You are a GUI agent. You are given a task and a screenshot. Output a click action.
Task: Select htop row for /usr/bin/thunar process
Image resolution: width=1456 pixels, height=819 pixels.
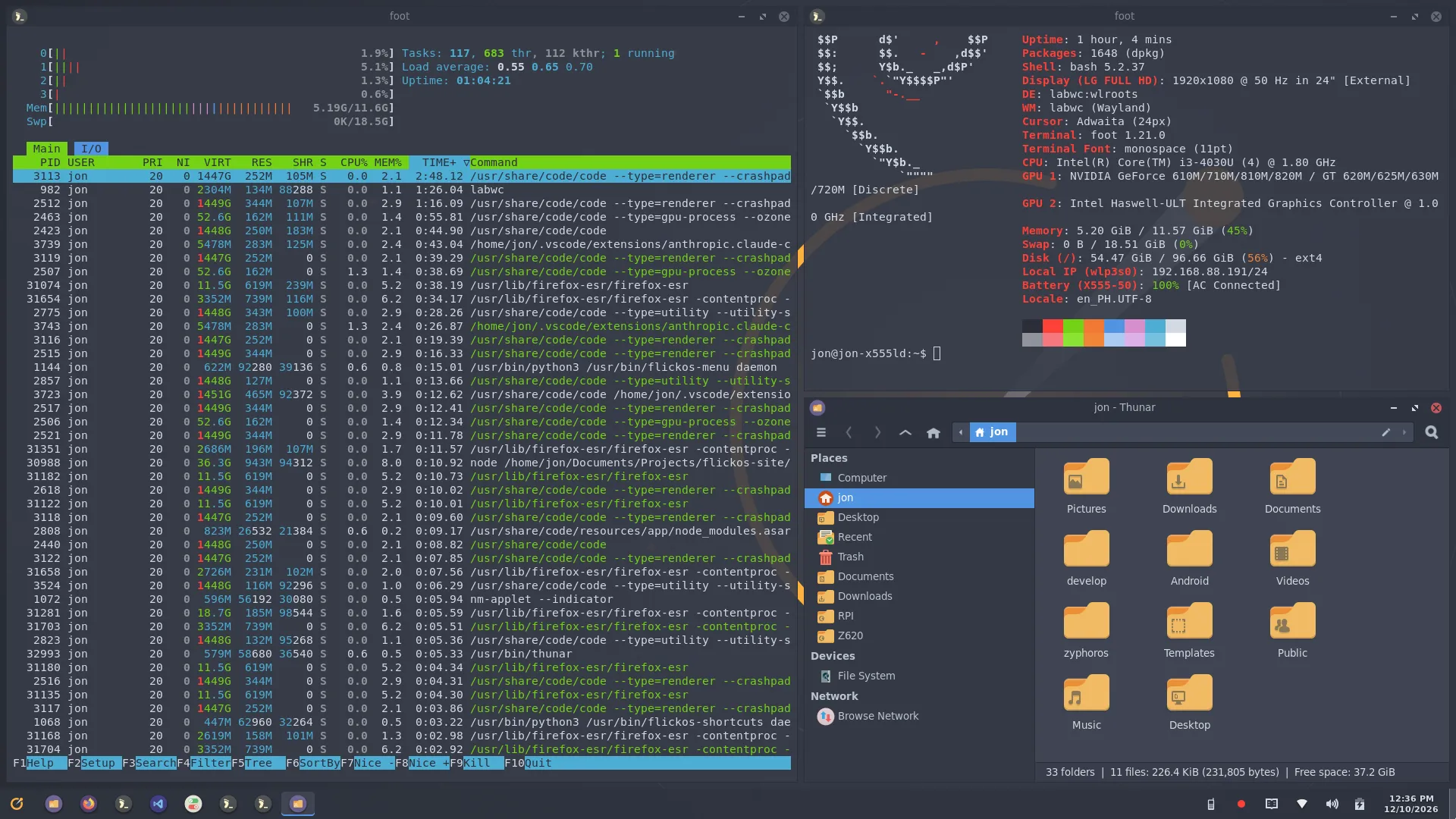(402, 654)
